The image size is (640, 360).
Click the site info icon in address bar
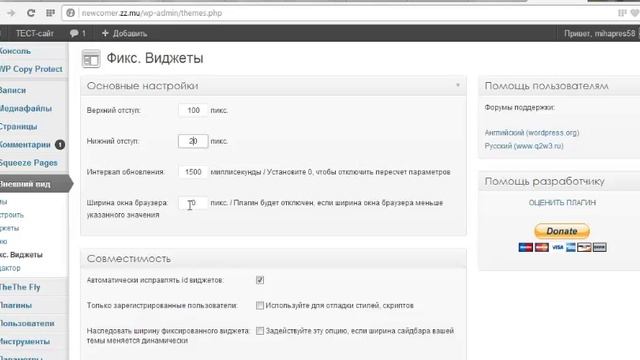point(71,13)
